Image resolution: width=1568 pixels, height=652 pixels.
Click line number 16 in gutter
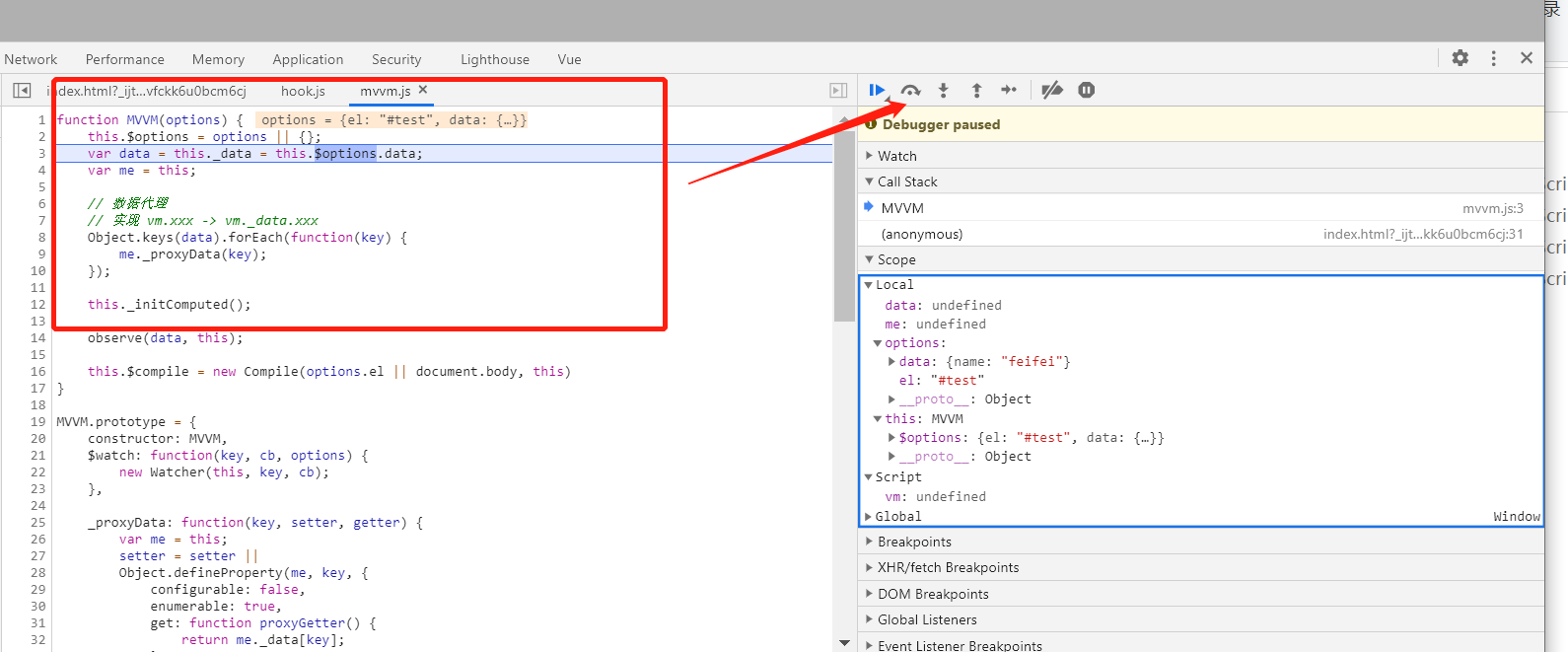tap(37, 371)
